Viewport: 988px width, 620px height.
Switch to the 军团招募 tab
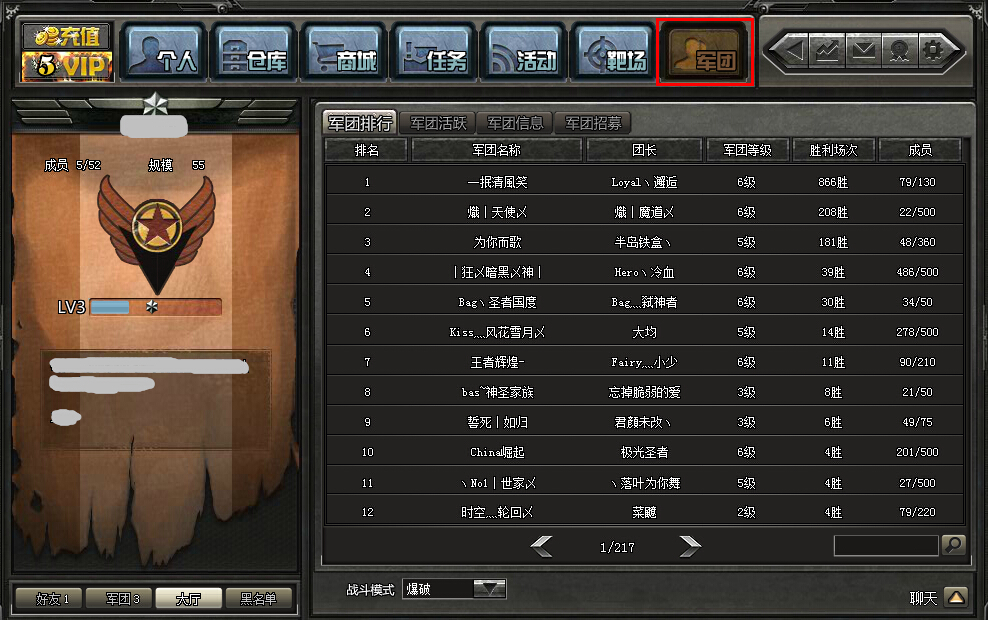[x=593, y=123]
